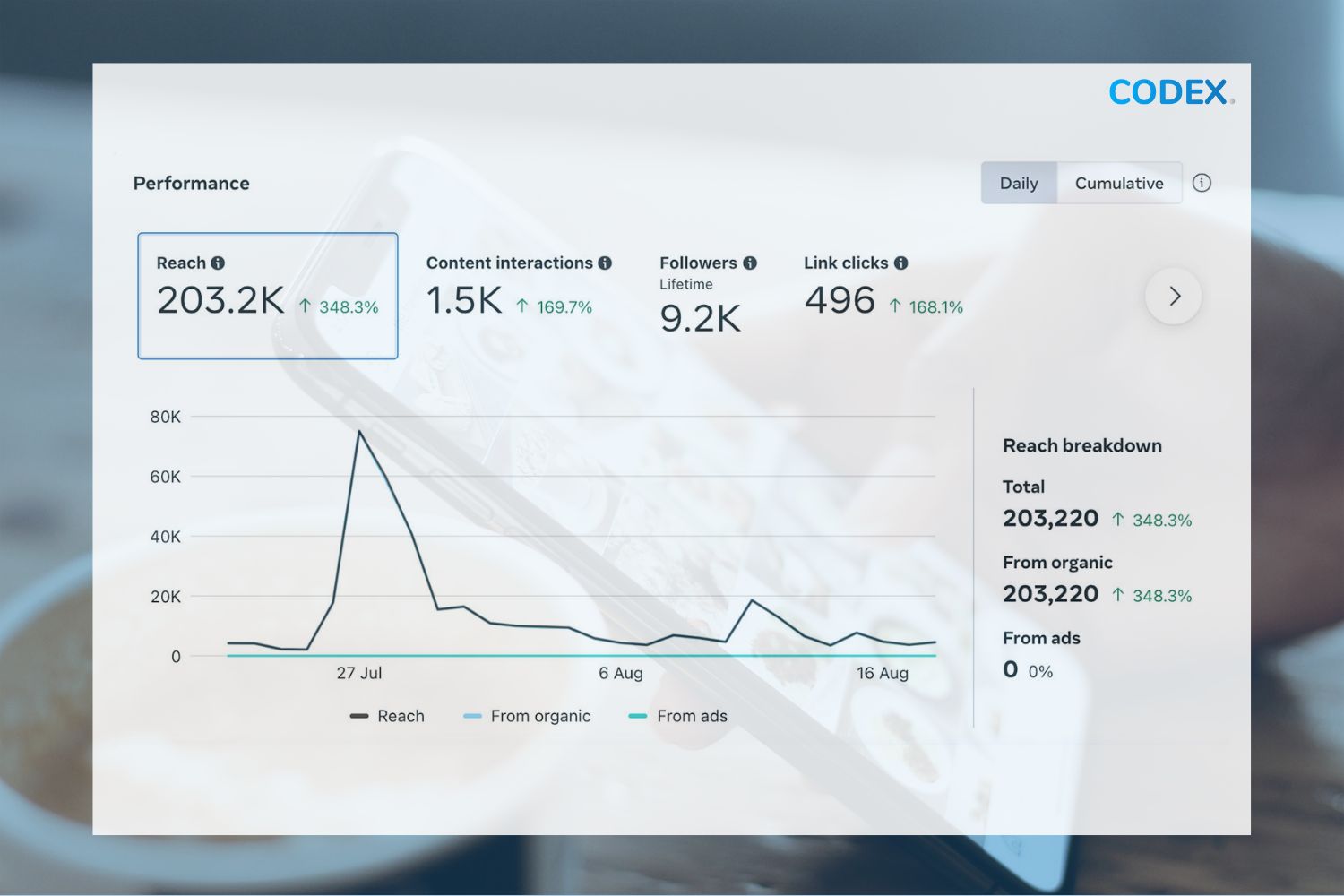The image size is (1344, 896).
Task: Click the Link clicks info icon
Action: tap(902, 263)
